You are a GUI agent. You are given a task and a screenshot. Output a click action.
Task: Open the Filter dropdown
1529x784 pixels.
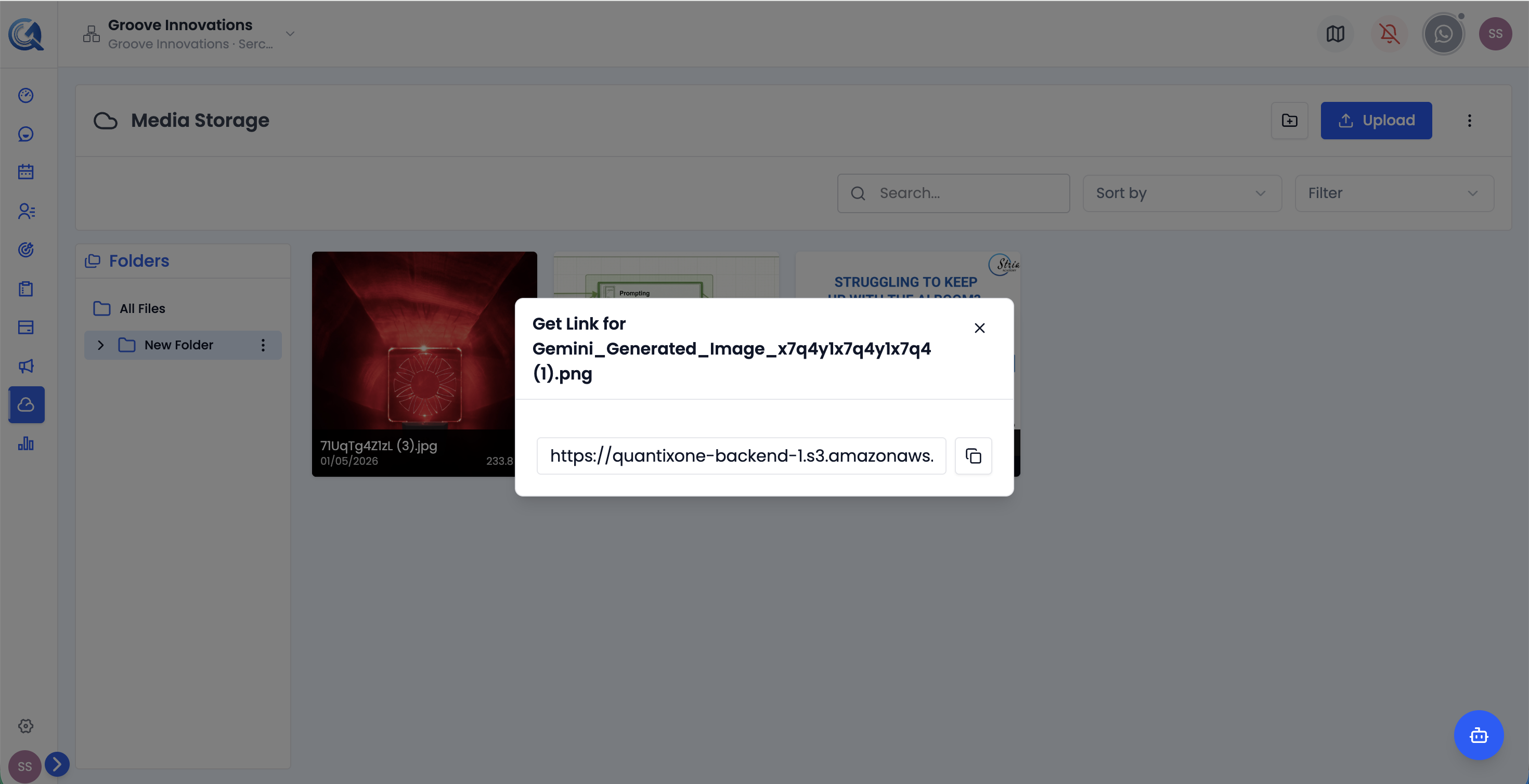(1394, 193)
